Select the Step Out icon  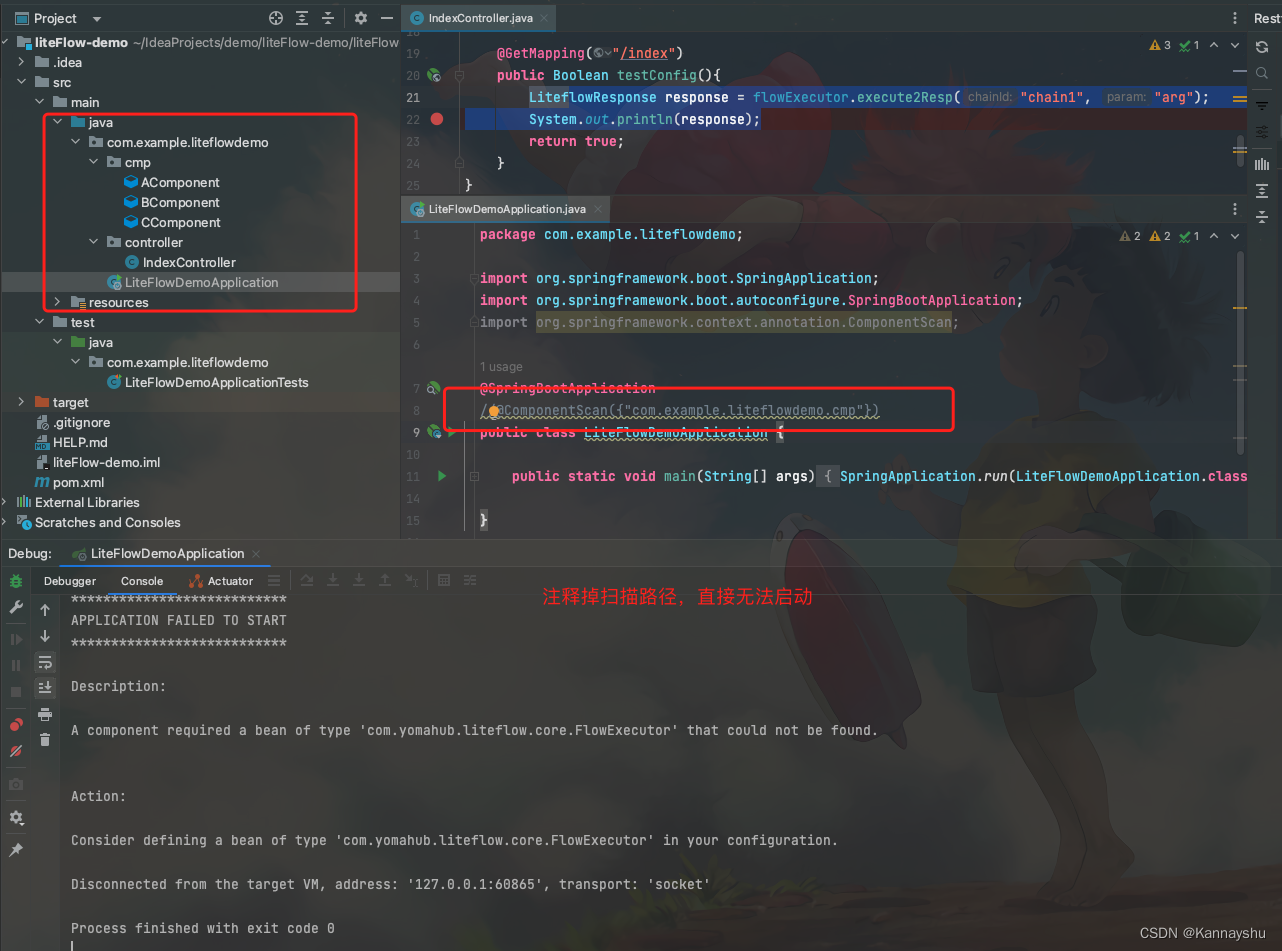(384, 580)
